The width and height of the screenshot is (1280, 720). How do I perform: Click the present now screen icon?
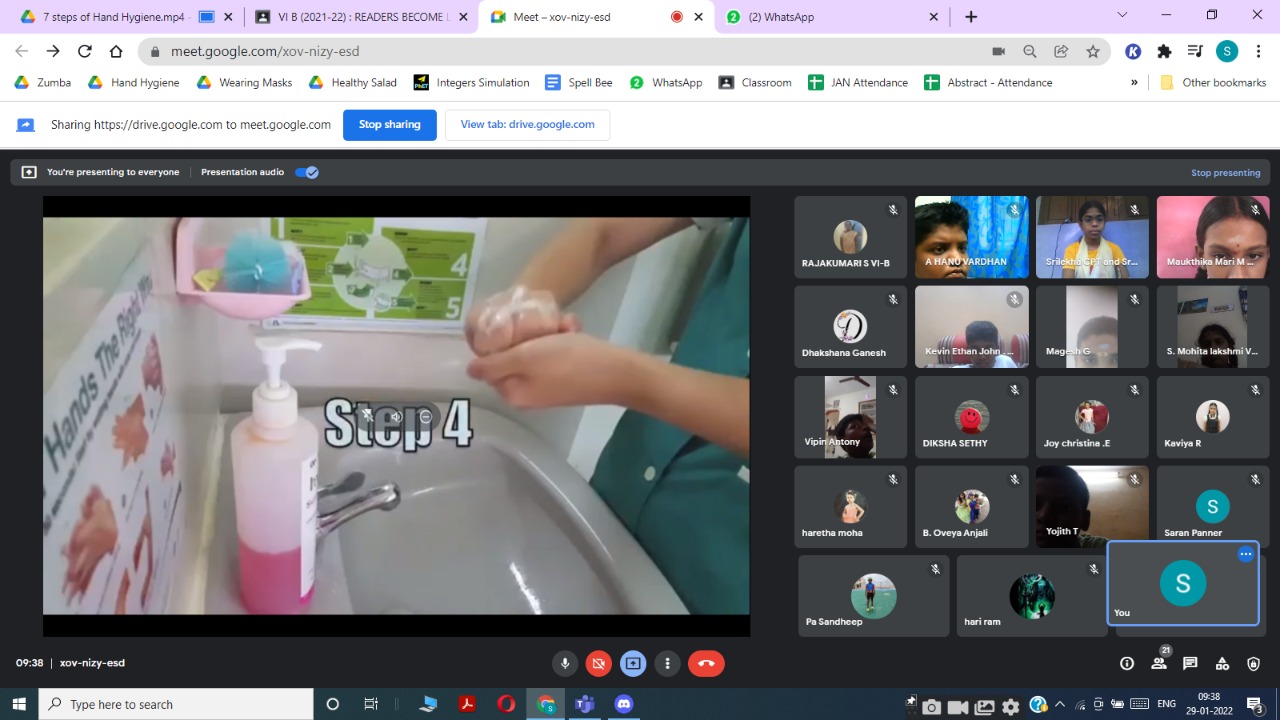[x=632, y=663]
